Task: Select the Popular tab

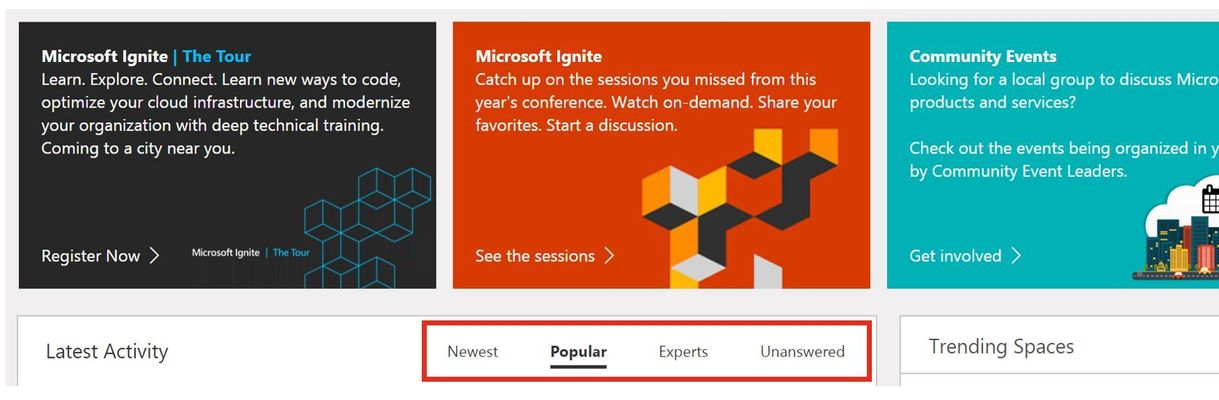Action: pyautogui.click(x=578, y=351)
